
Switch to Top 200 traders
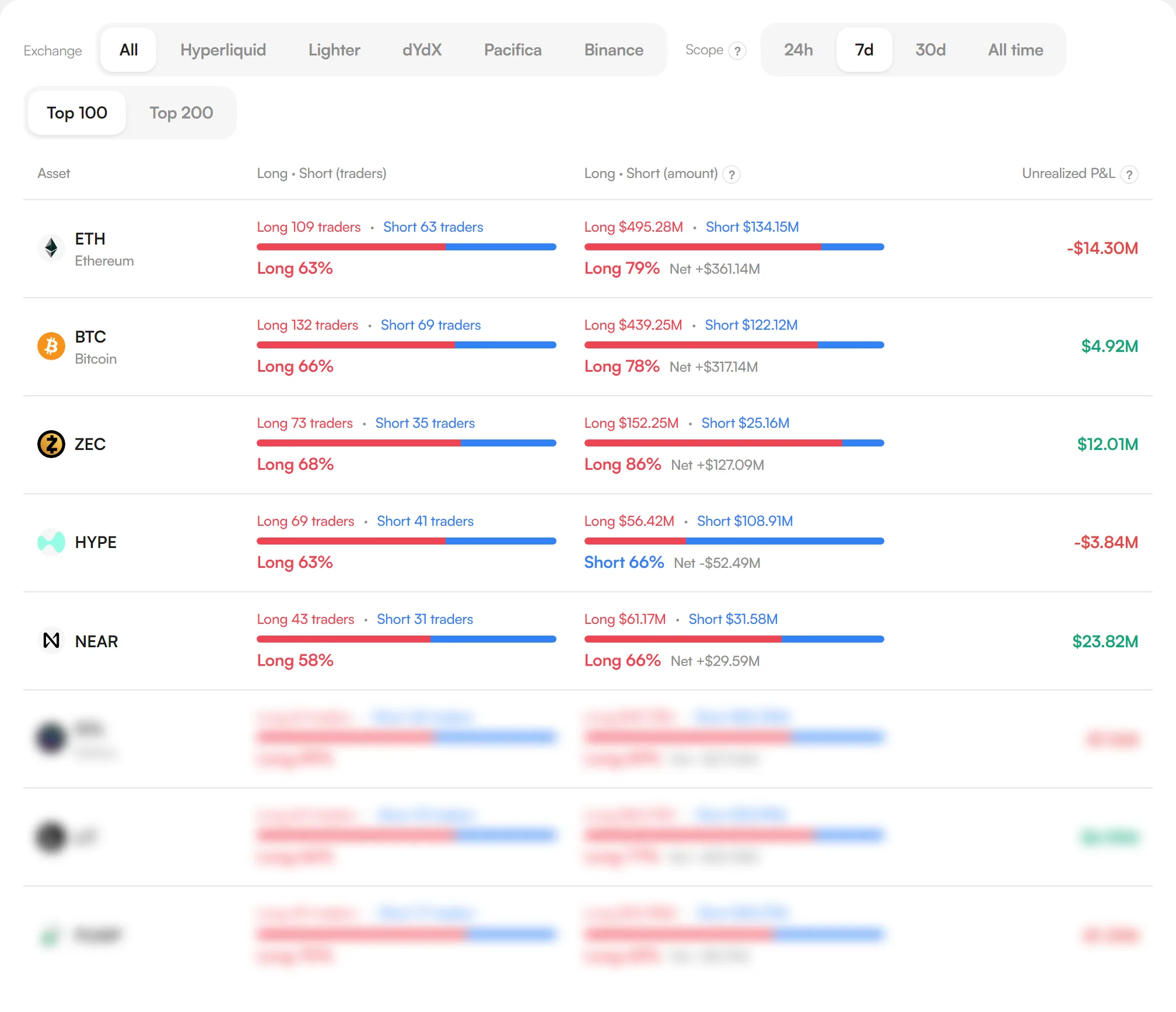pyautogui.click(x=181, y=113)
